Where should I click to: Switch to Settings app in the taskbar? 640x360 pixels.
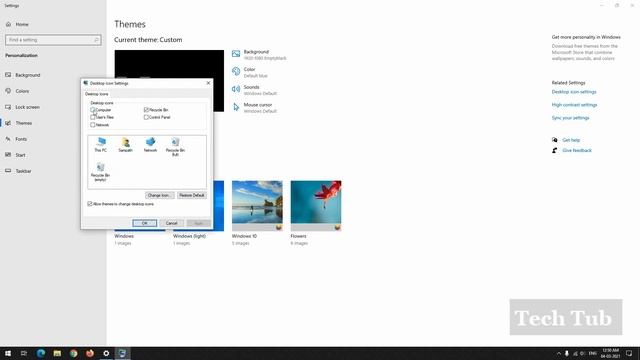pyautogui.click(x=106, y=353)
